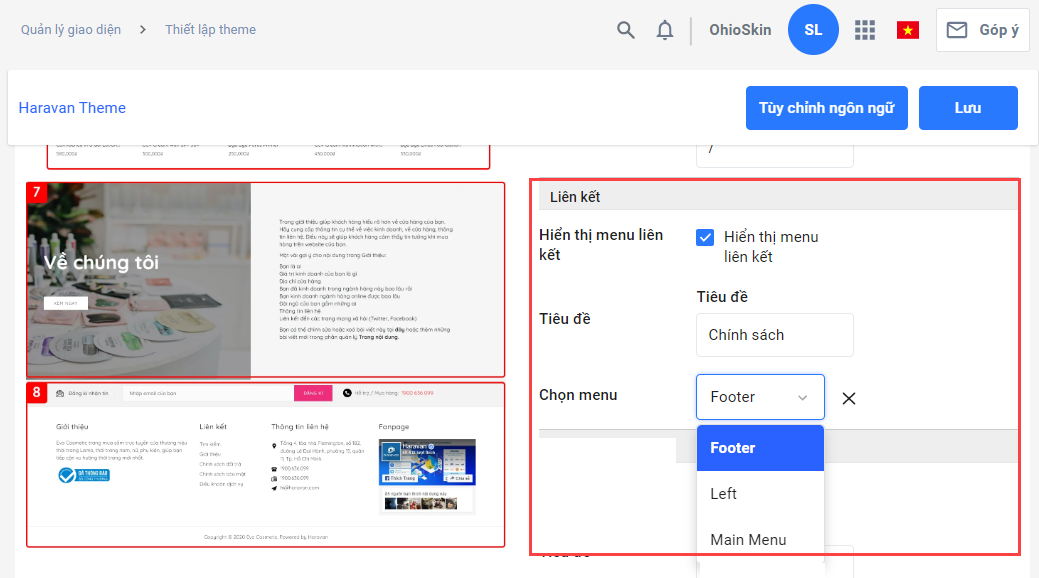Switch language via Vietnam flag icon

coord(908,30)
